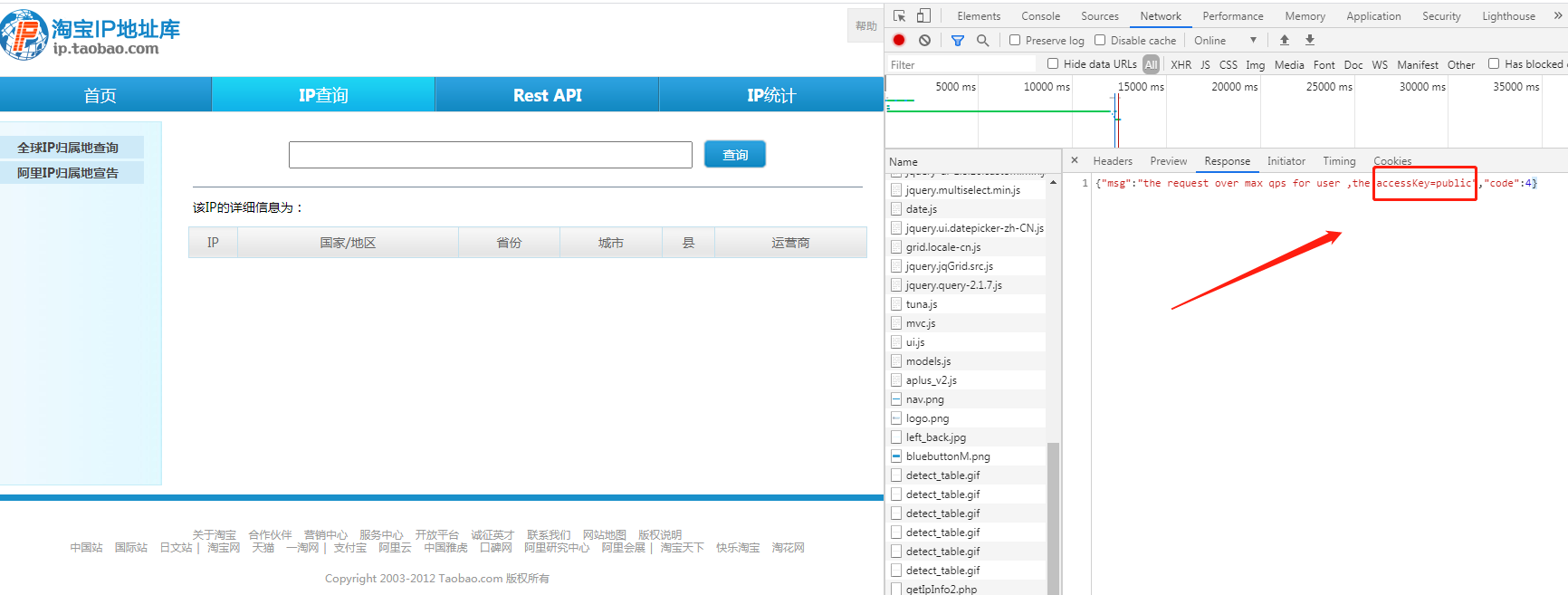Screen dimensions: 1568x595
Task: Select the jquery.ui.datepicker-zh-CN.js request
Action: click(x=967, y=228)
